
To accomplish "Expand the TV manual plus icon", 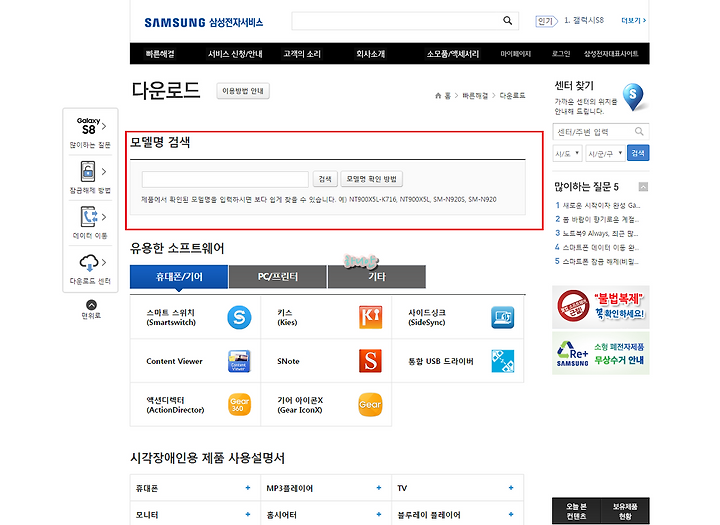I will (x=511, y=488).
